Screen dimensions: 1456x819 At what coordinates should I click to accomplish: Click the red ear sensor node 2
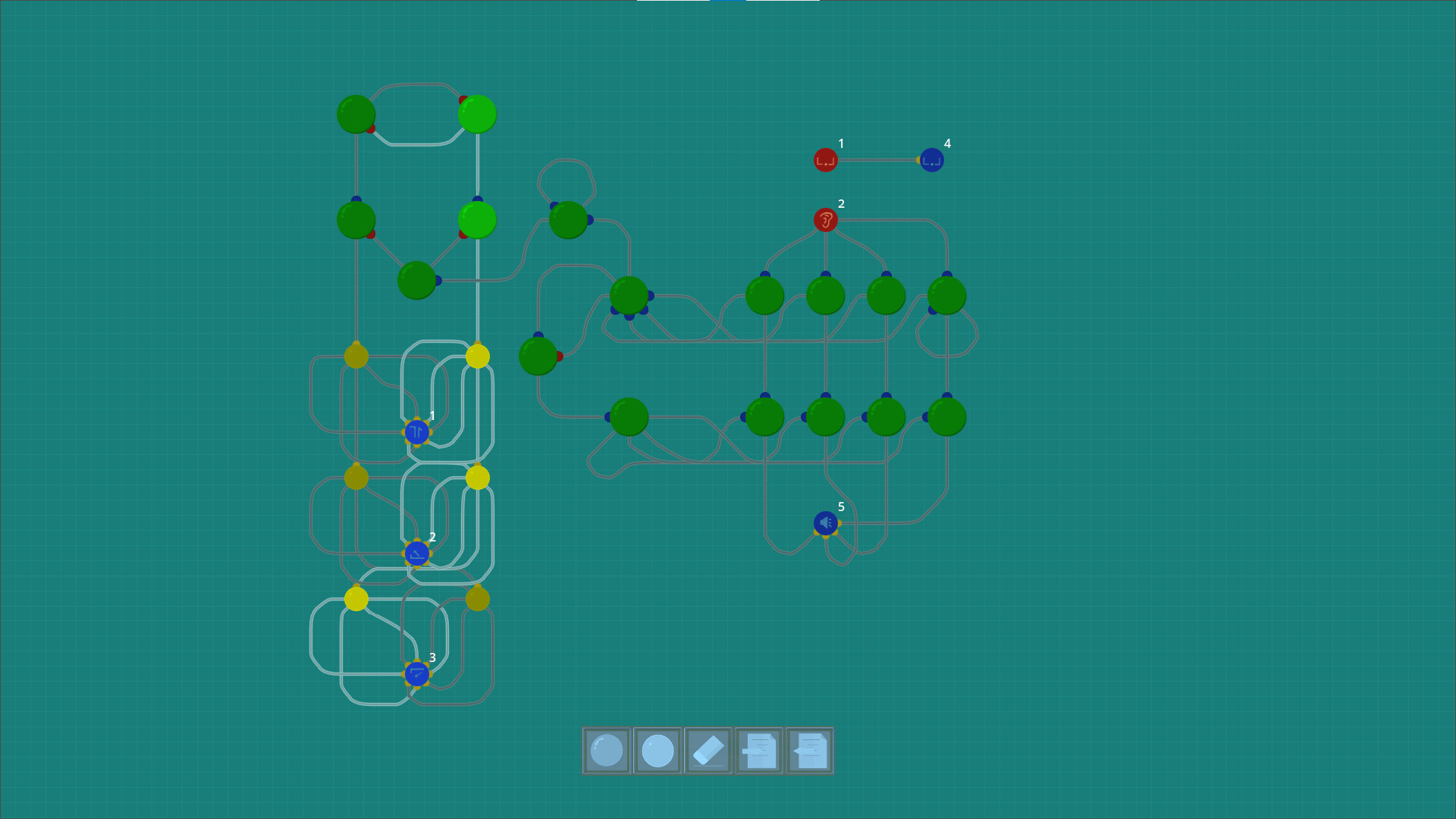coord(825,220)
